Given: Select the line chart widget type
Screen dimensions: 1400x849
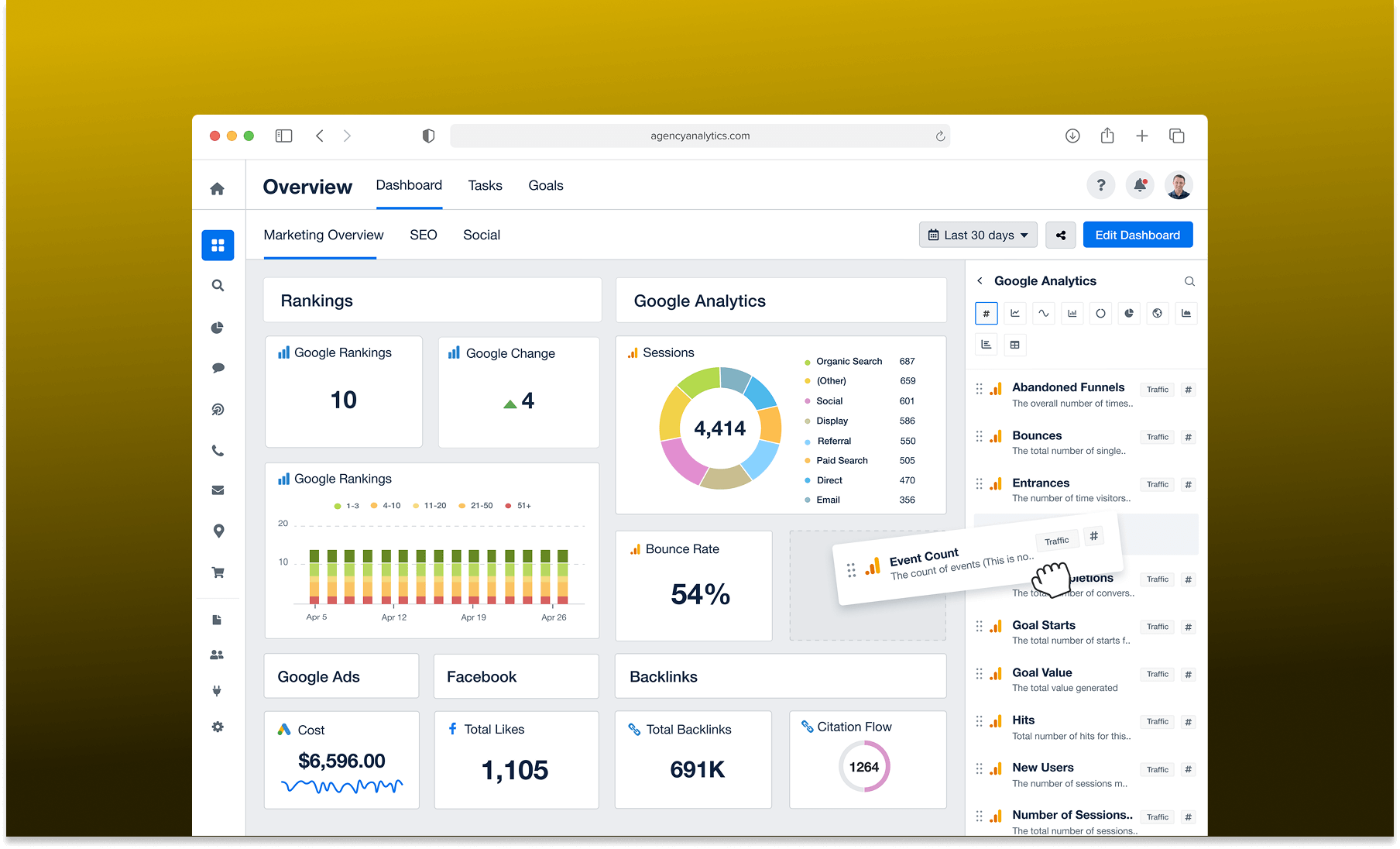Looking at the screenshot, I should pos(1014,314).
